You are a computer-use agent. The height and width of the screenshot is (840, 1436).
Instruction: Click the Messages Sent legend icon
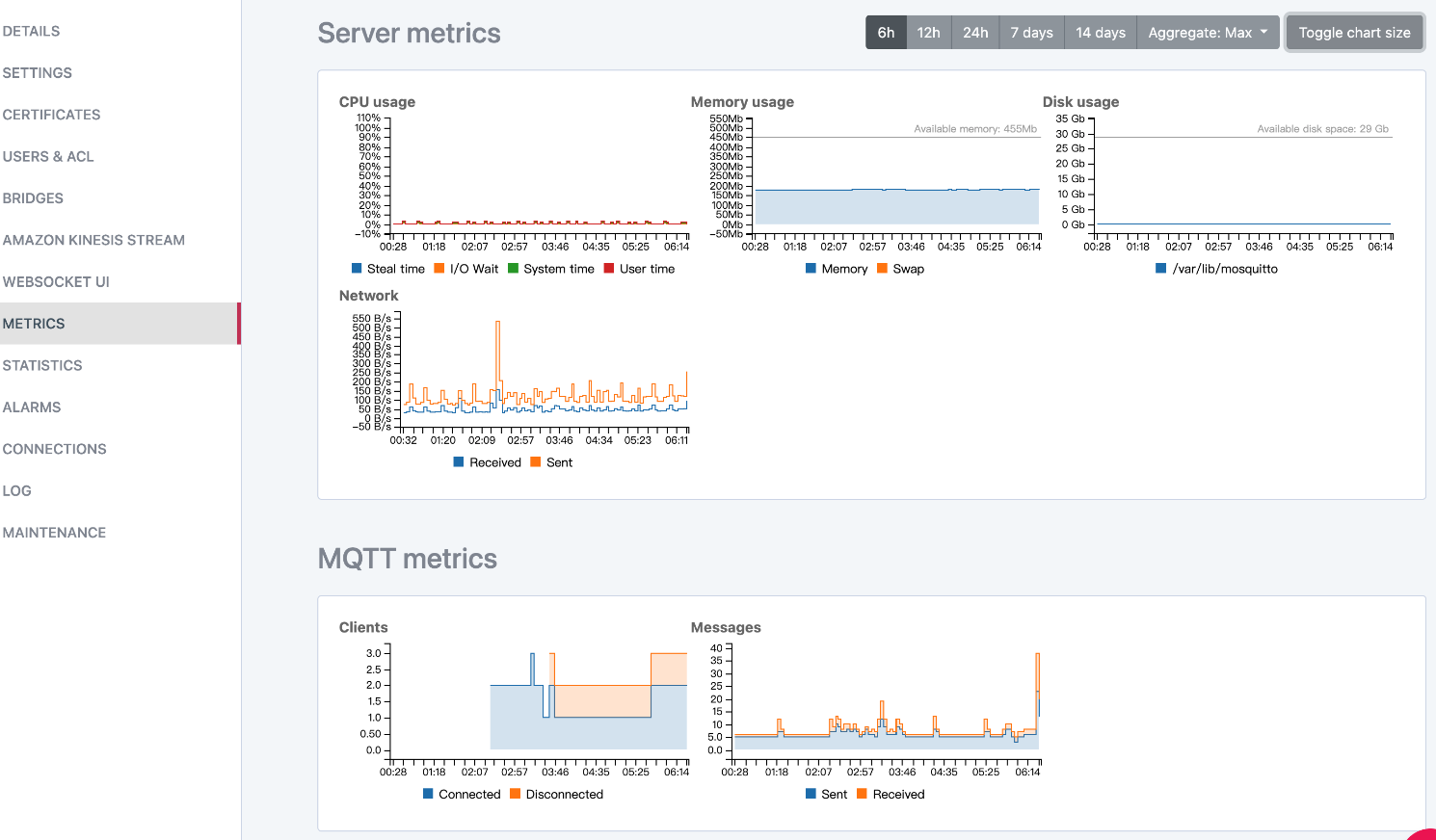(x=811, y=794)
